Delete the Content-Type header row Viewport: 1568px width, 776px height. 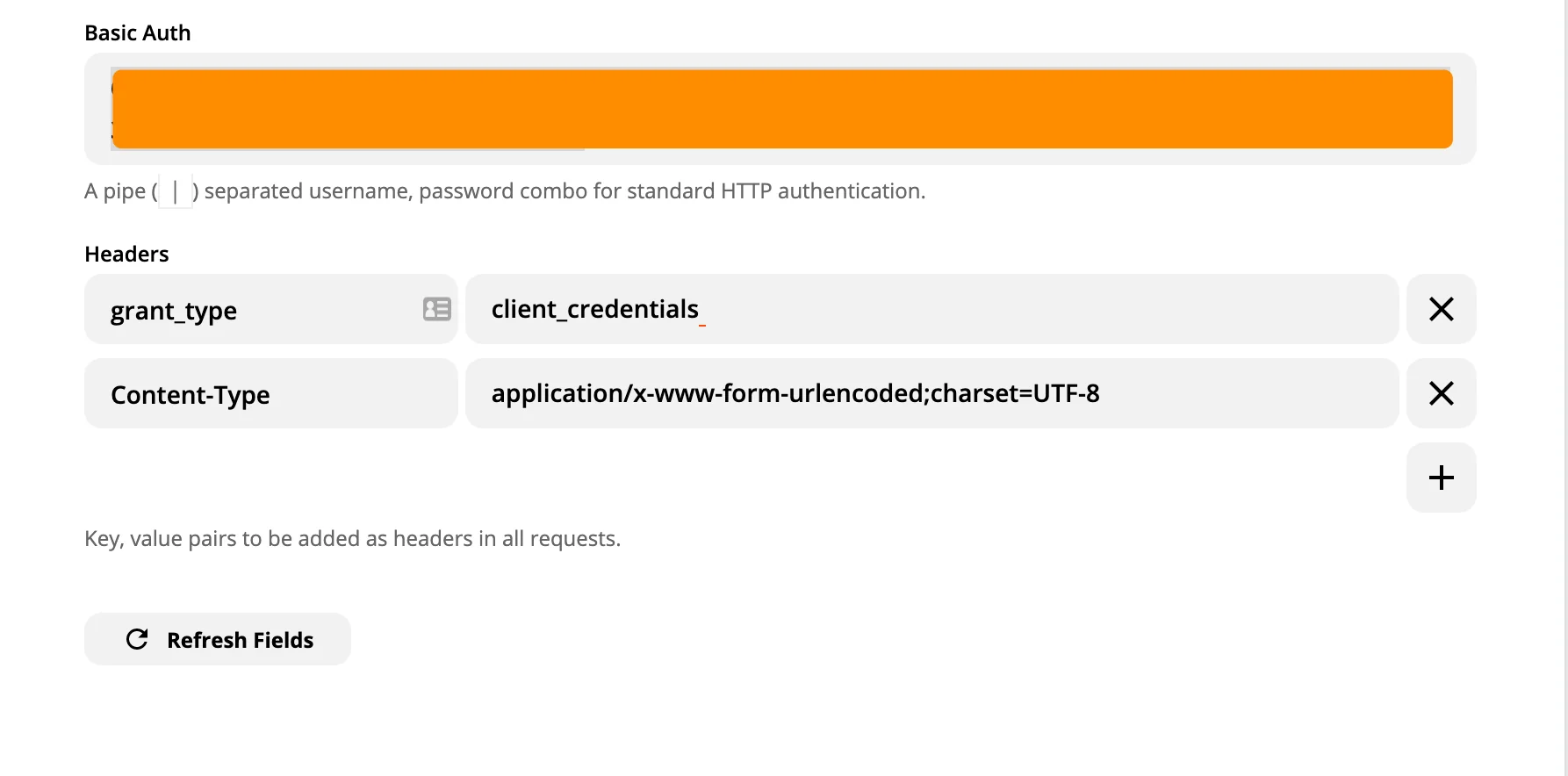[x=1441, y=393]
